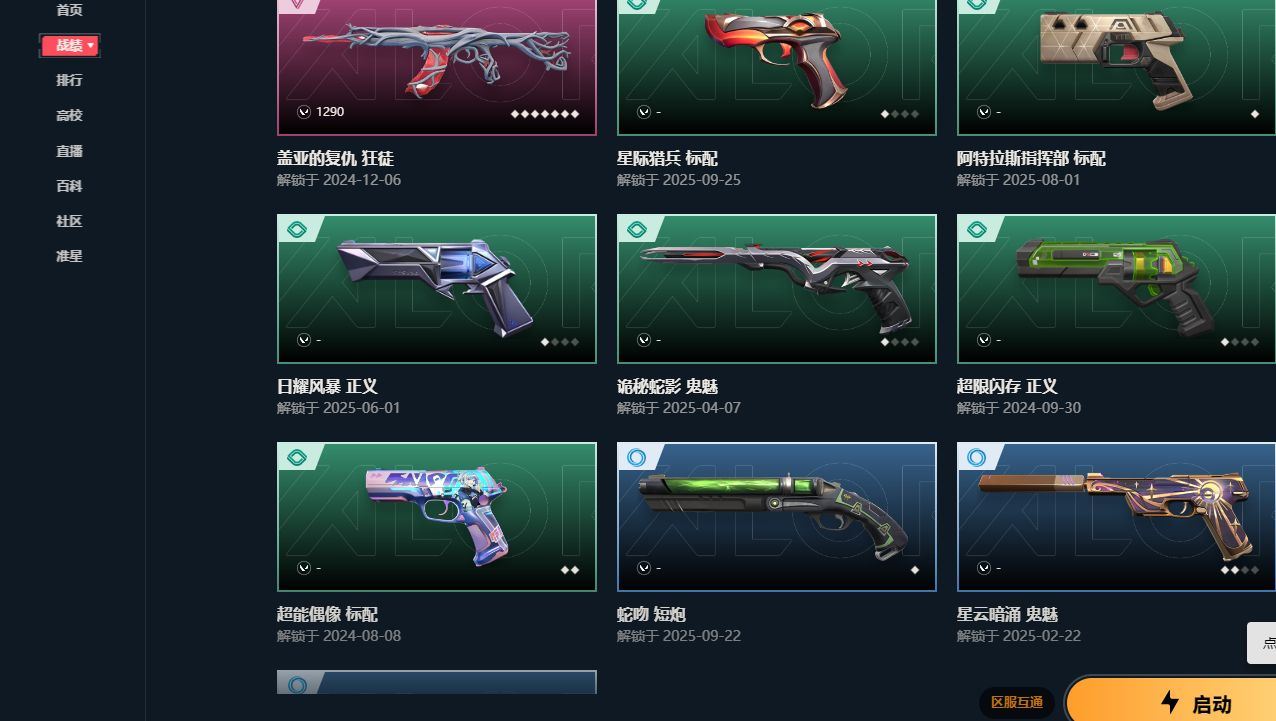Click the 区服互通 button
Screen dimensions: 1276x721
click(x=1017, y=702)
